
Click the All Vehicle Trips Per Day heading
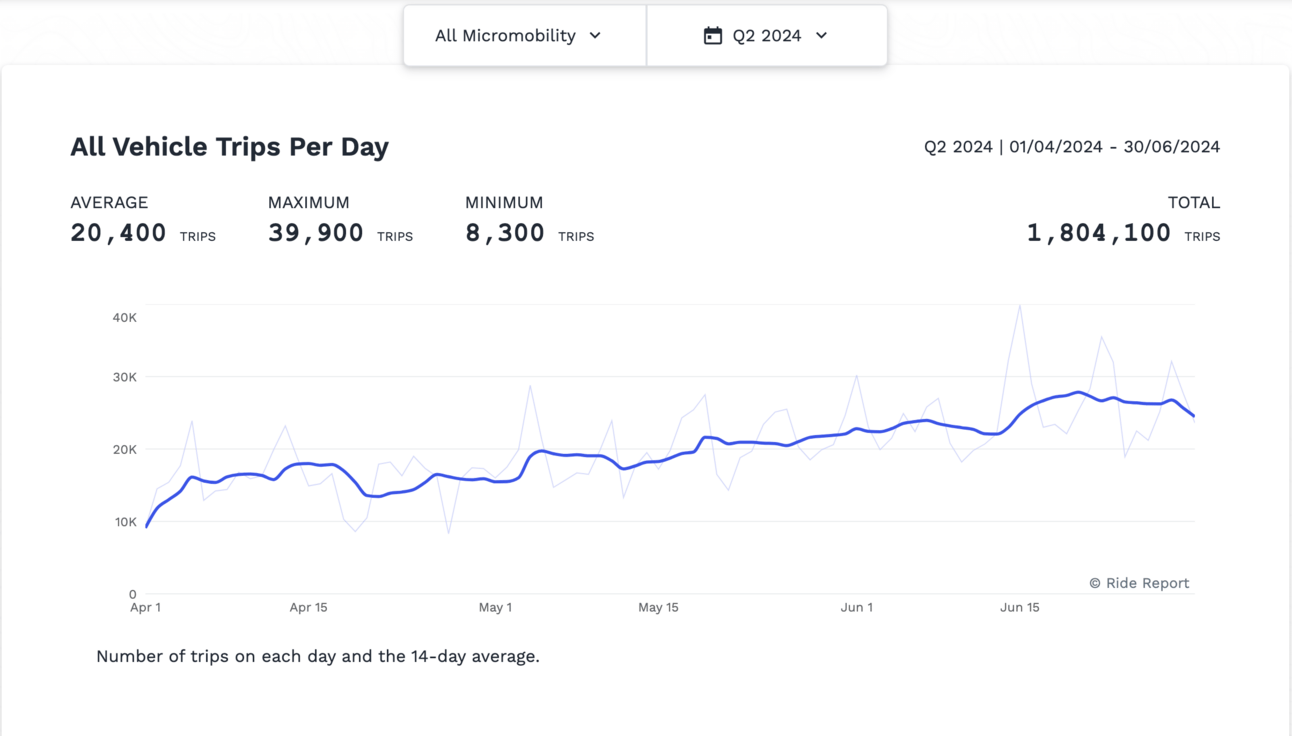pyautogui.click(x=229, y=147)
